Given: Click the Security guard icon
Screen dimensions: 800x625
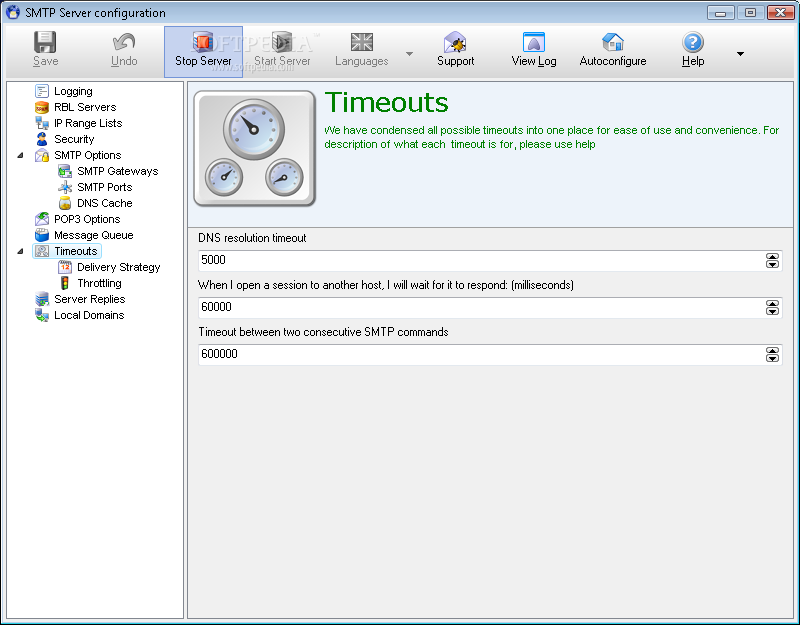Looking at the screenshot, I should (42, 139).
